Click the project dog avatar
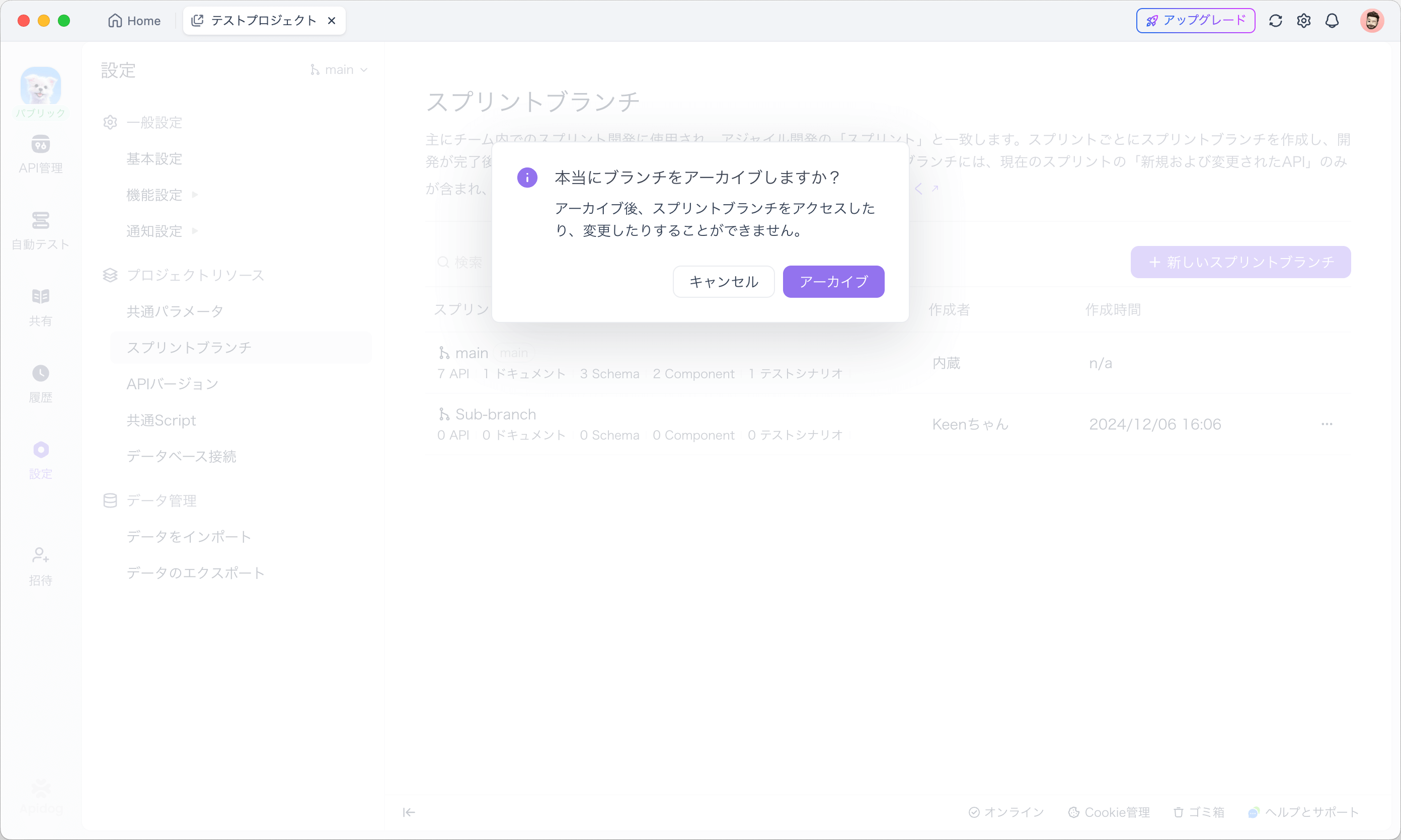 [x=40, y=86]
